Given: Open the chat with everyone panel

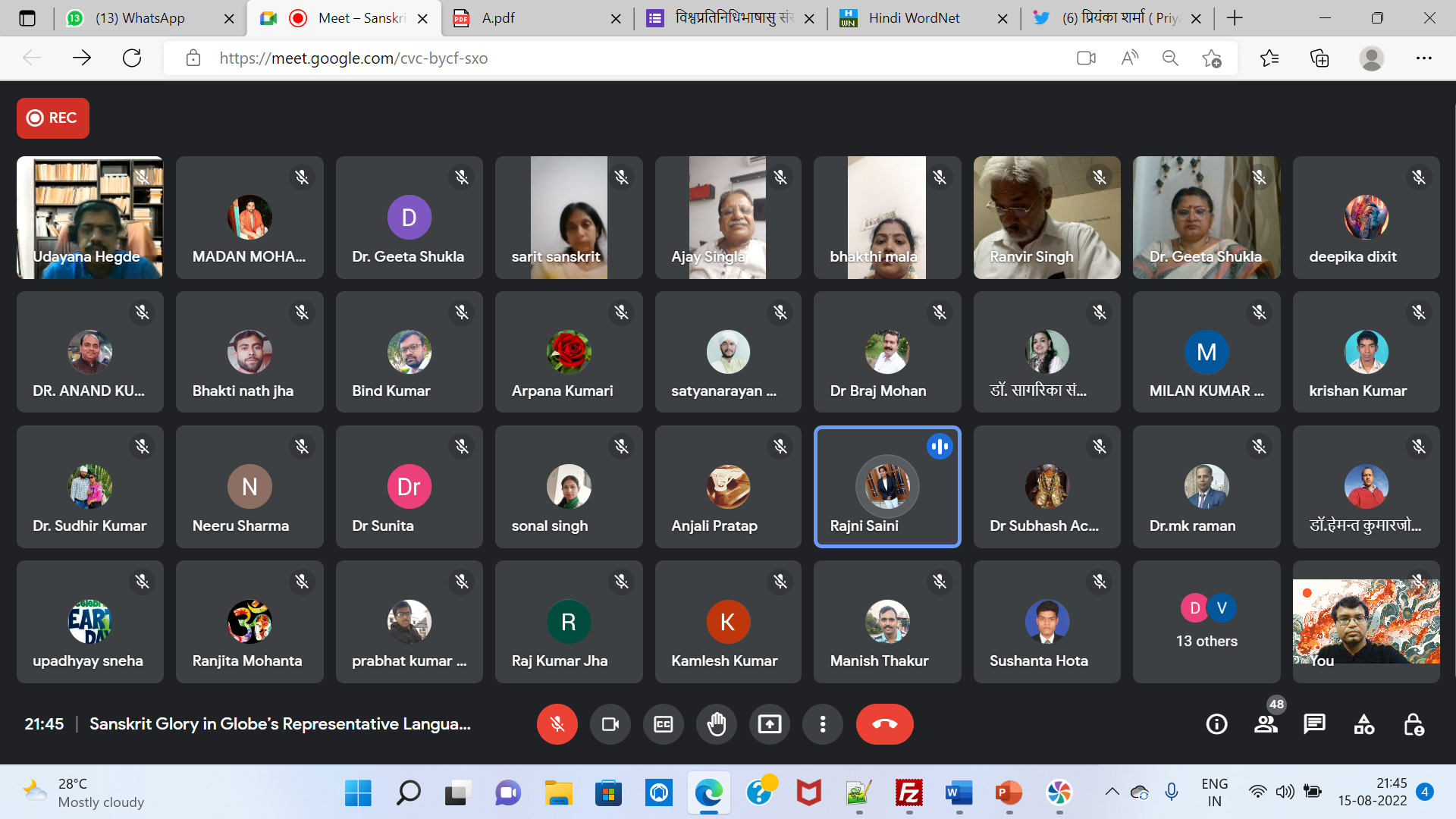Looking at the screenshot, I should (x=1314, y=724).
